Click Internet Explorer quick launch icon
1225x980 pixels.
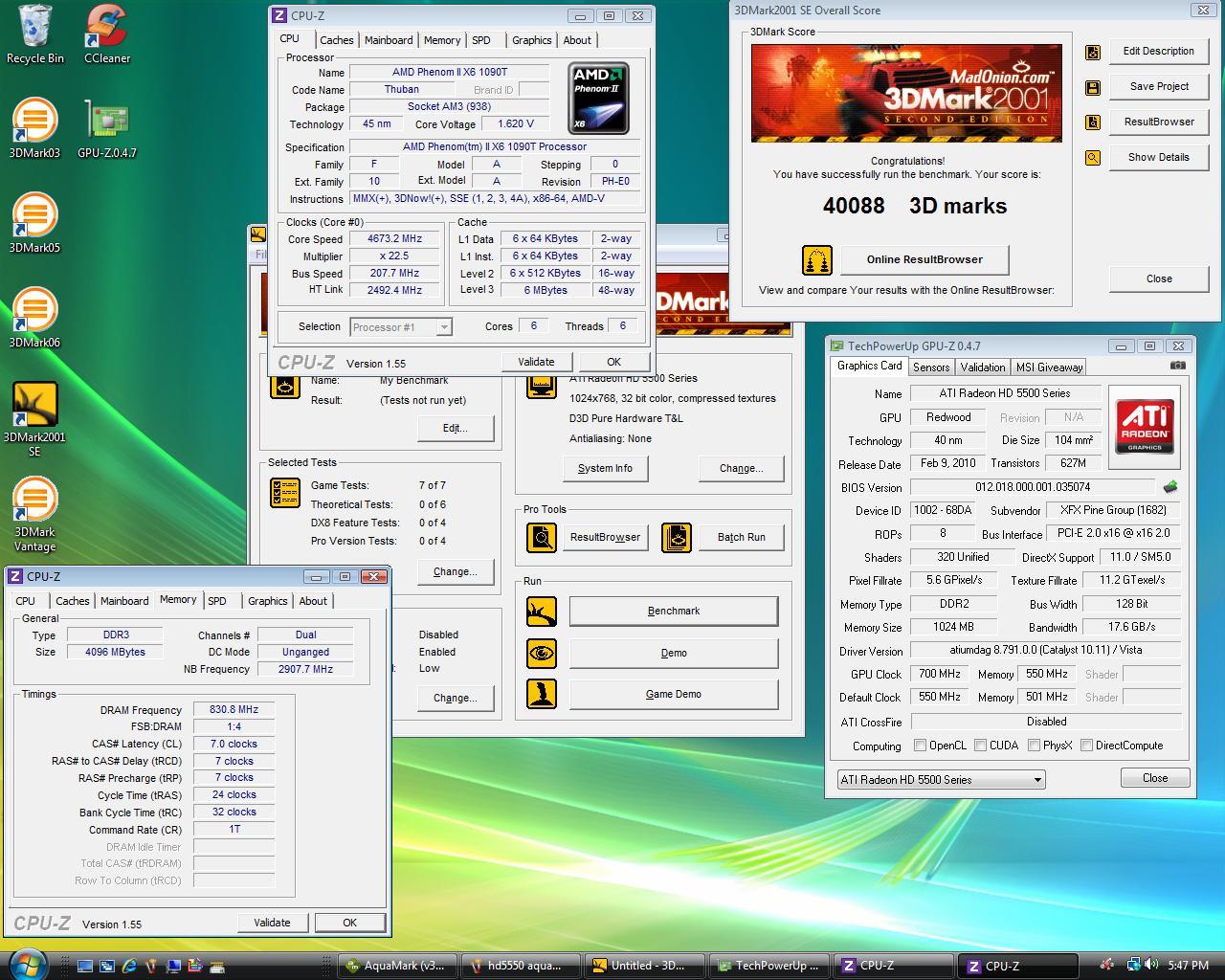point(129,966)
